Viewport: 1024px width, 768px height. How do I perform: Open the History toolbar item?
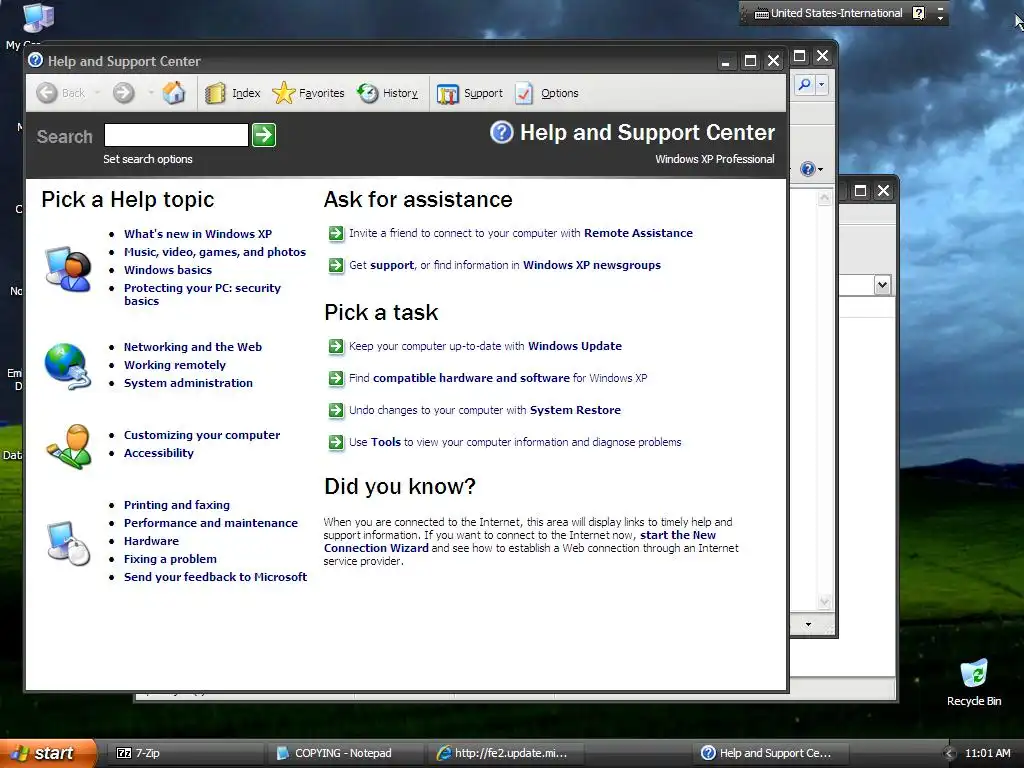point(388,93)
